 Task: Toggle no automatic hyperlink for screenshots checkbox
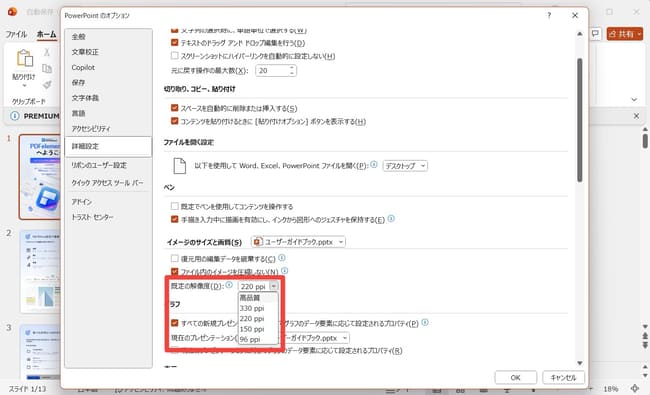tap(175, 56)
